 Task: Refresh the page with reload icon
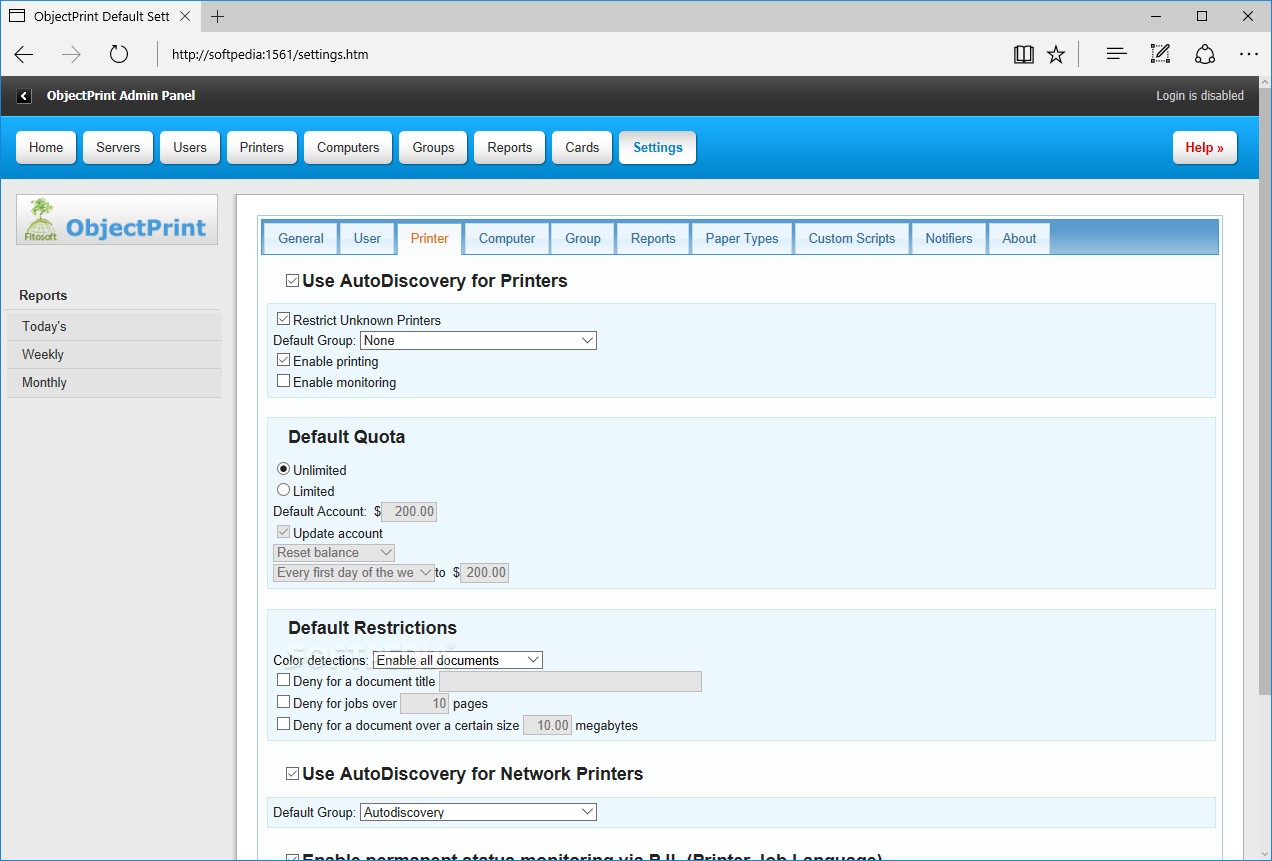pos(119,54)
